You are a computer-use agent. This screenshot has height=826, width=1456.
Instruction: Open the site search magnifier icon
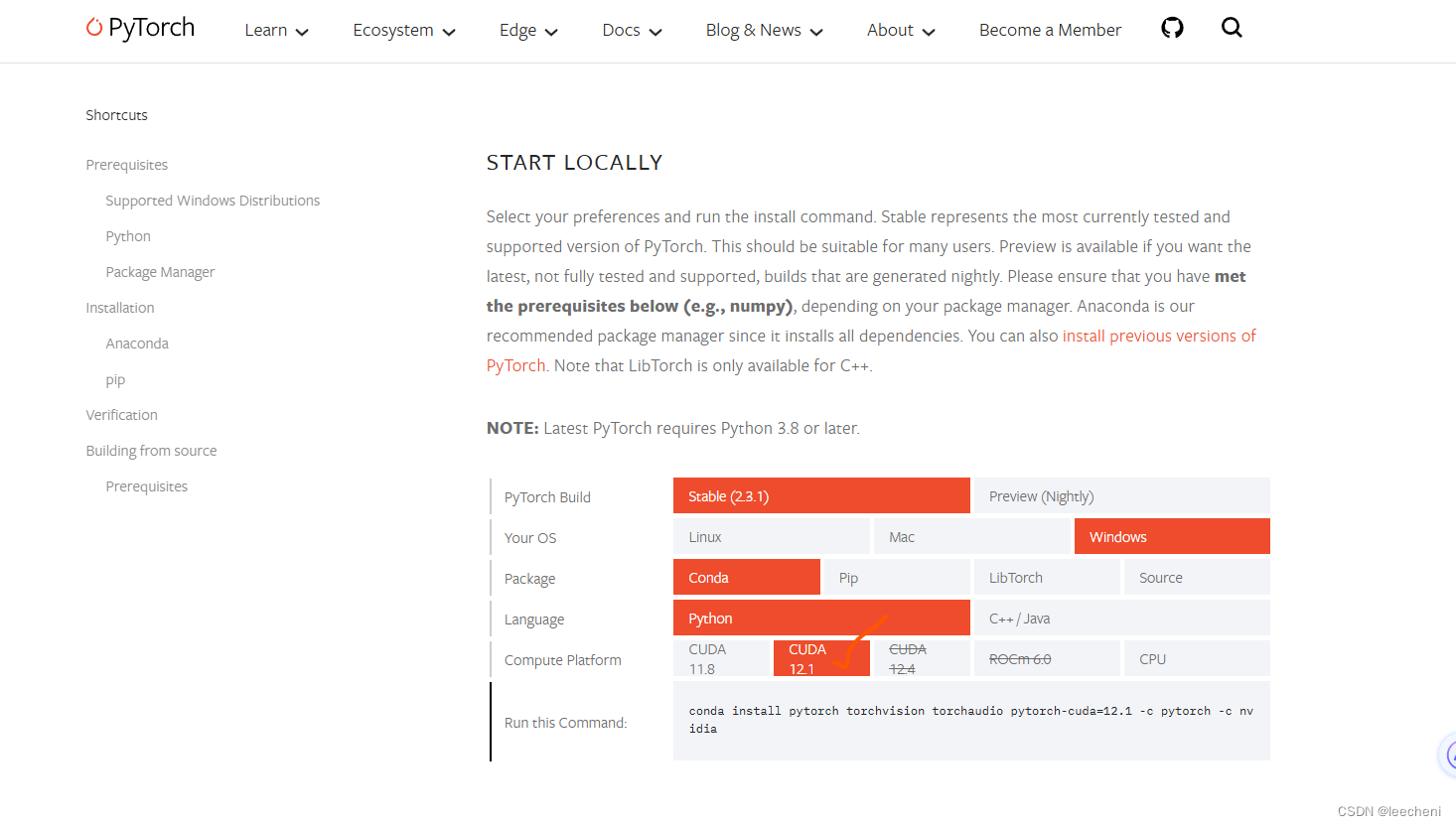click(1232, 28)
